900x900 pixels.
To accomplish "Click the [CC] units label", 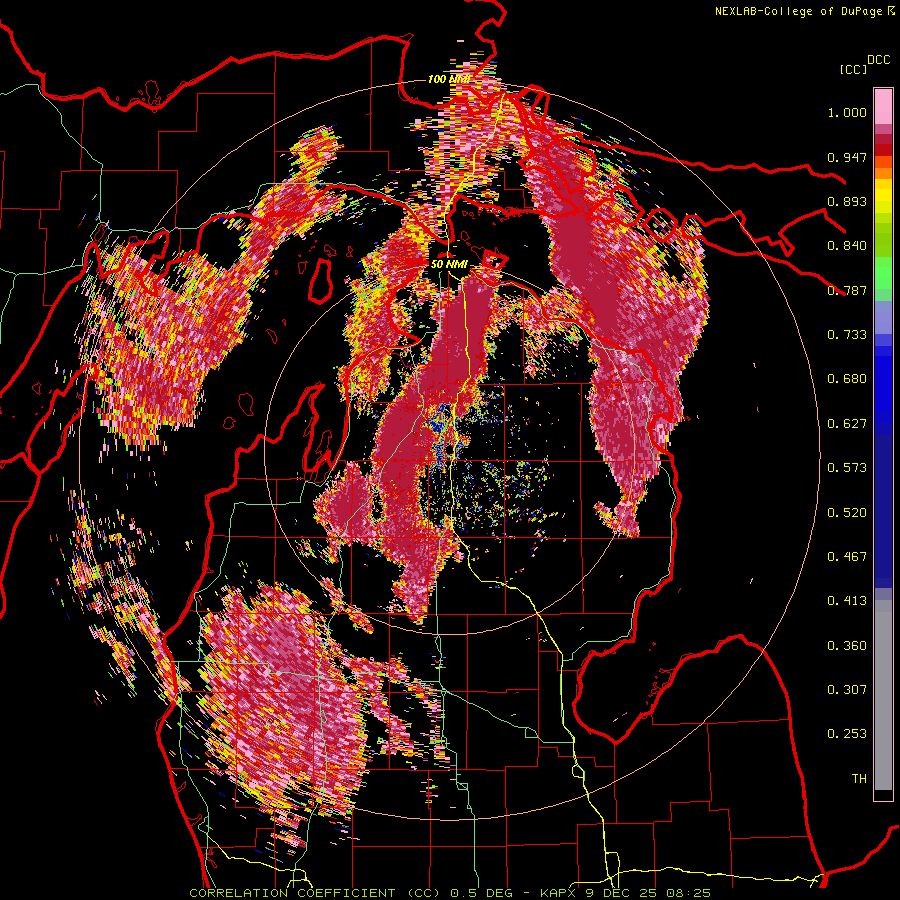I will coord(854,69).
